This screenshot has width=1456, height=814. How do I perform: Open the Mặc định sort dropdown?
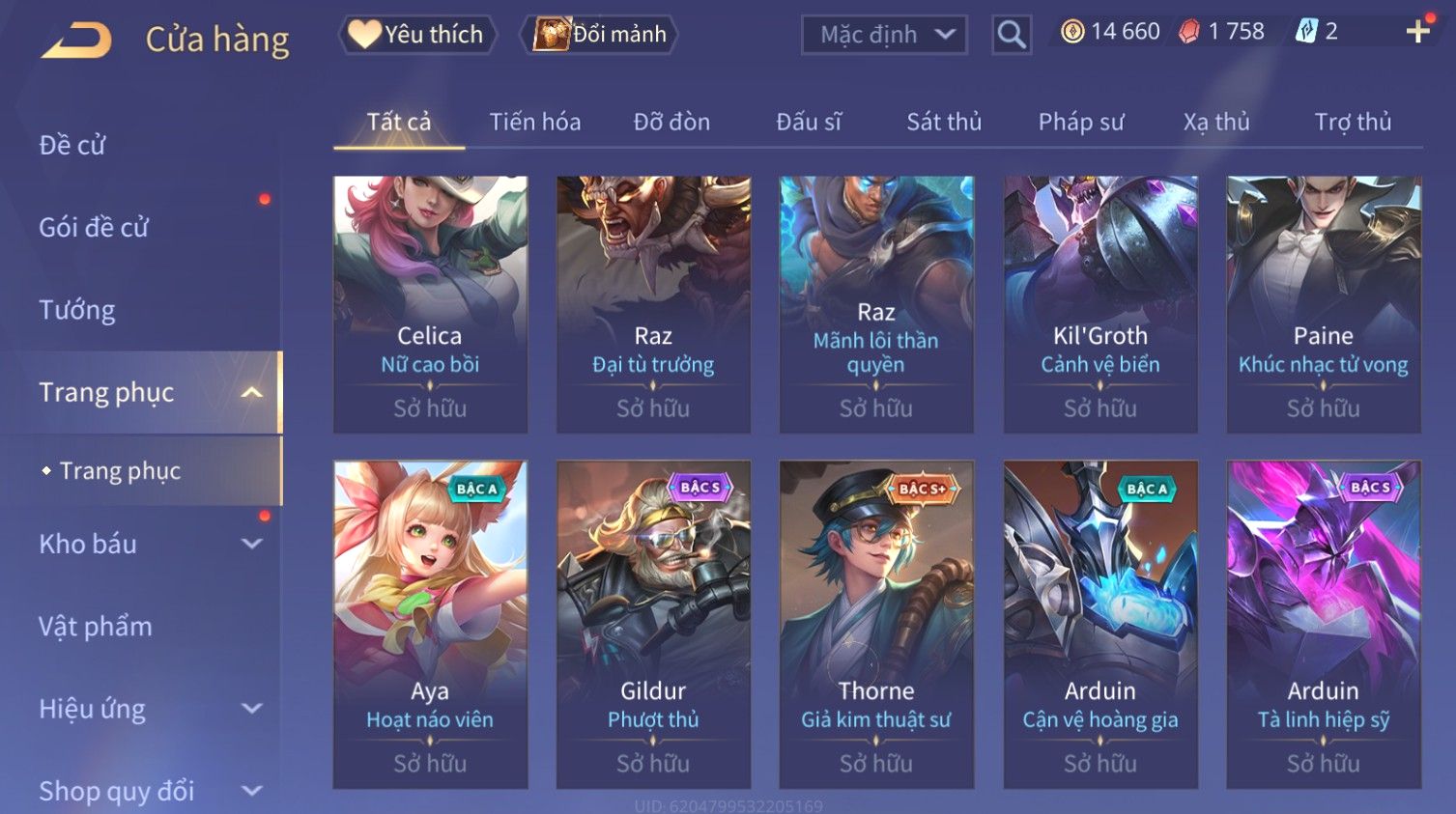884,35
